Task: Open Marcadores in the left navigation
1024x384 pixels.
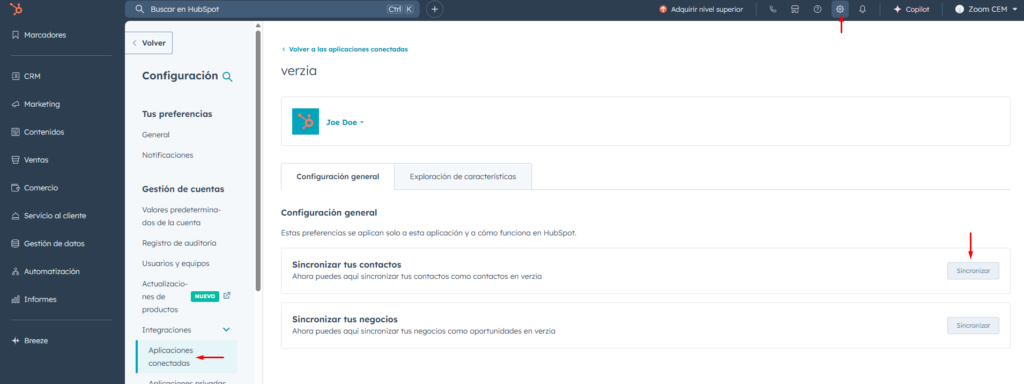Action: pyautogui.click(x=39, y=35)
